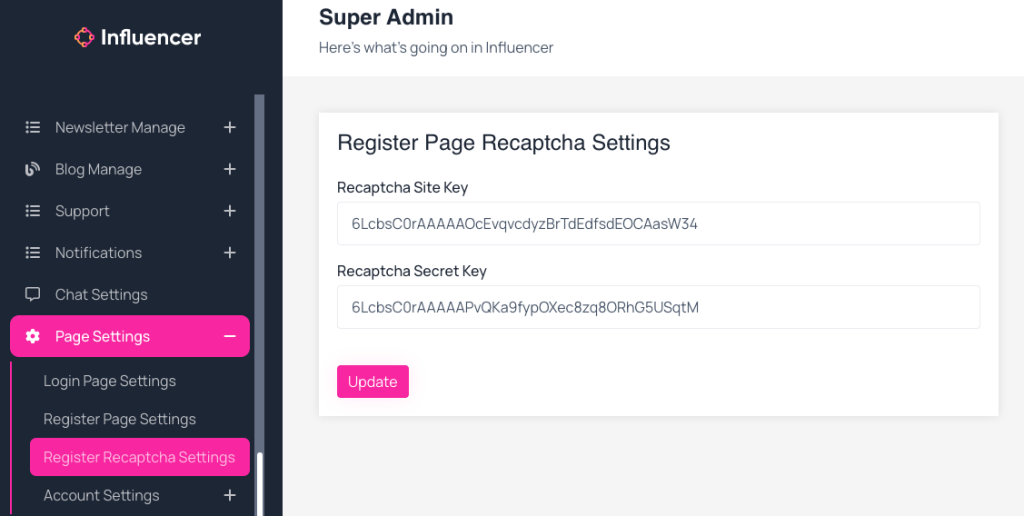This screenshot has height=516, width=1024.
Task: Expand the Support submenu plus
Action: (230, 211)
